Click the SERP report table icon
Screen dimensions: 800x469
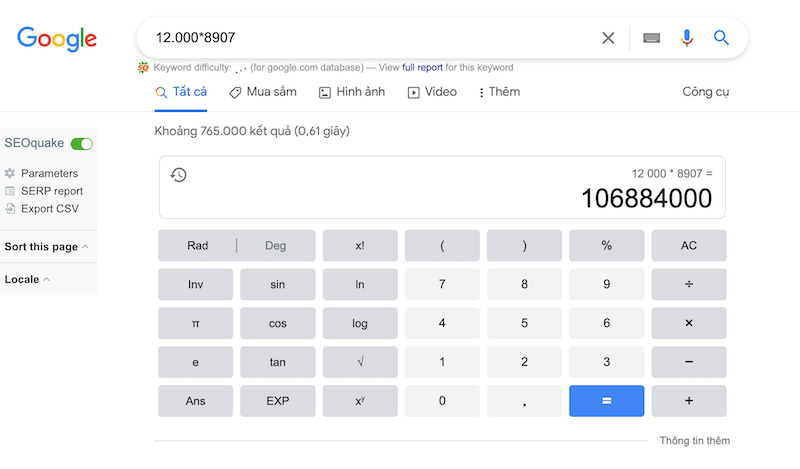pos(10,191)
